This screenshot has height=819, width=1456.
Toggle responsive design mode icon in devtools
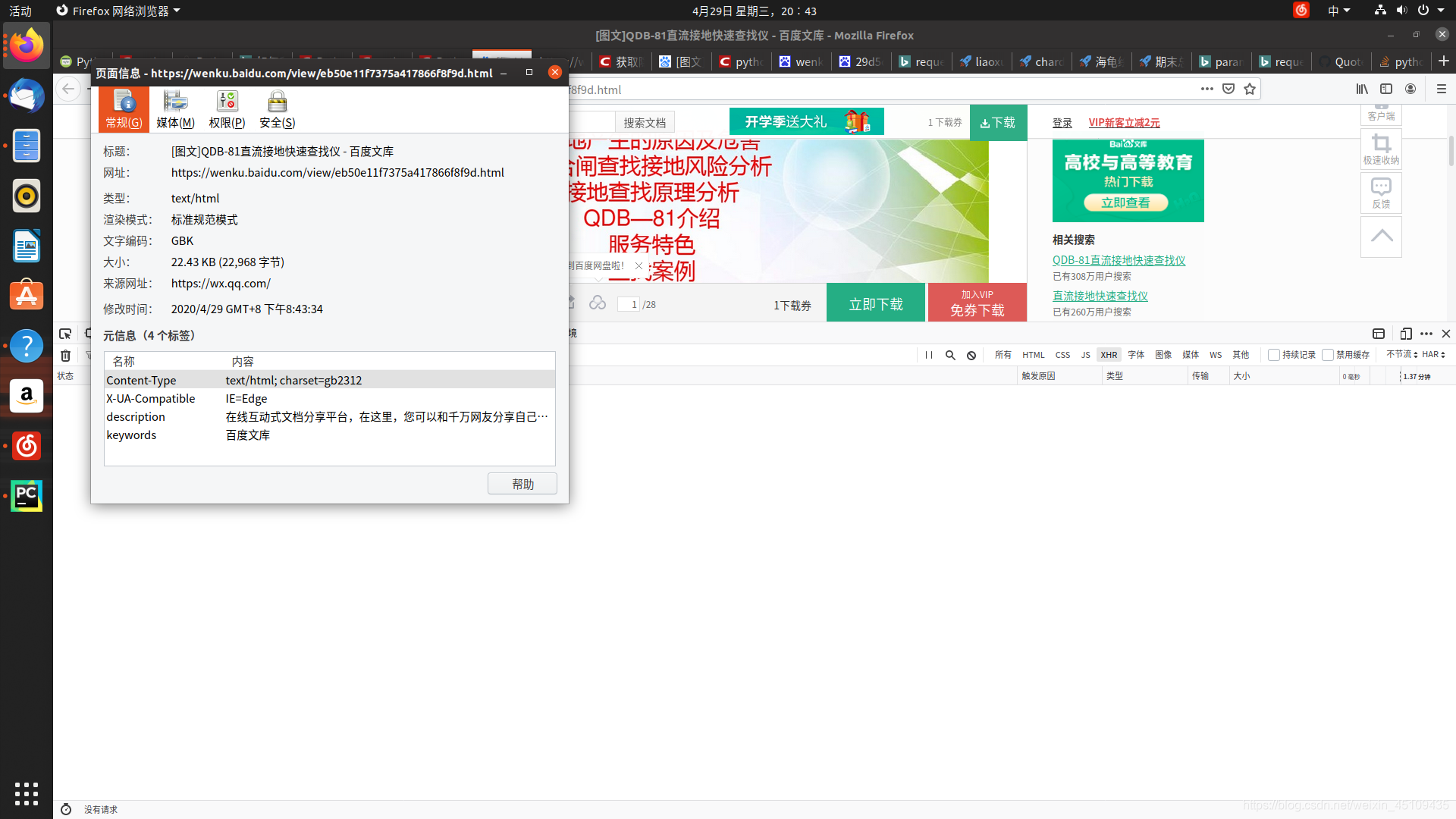point(1406,334)
